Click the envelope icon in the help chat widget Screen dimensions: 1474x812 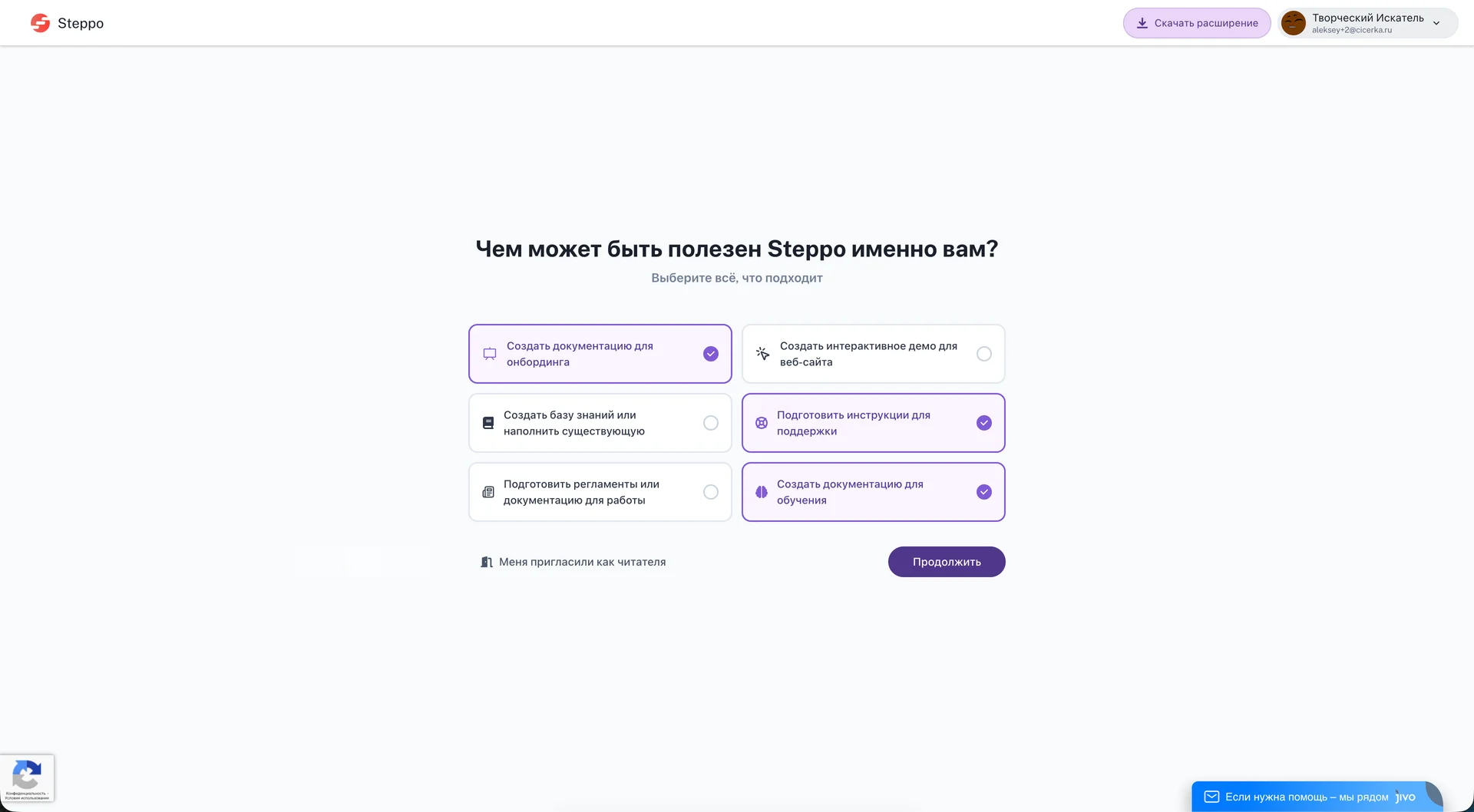[x=1211, y=797]
